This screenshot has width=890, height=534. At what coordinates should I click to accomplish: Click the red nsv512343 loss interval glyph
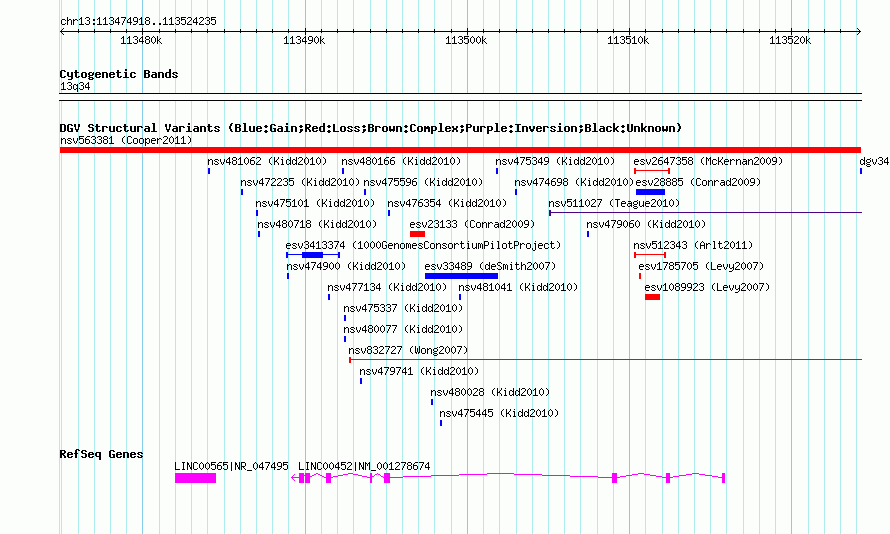point(650,255)
